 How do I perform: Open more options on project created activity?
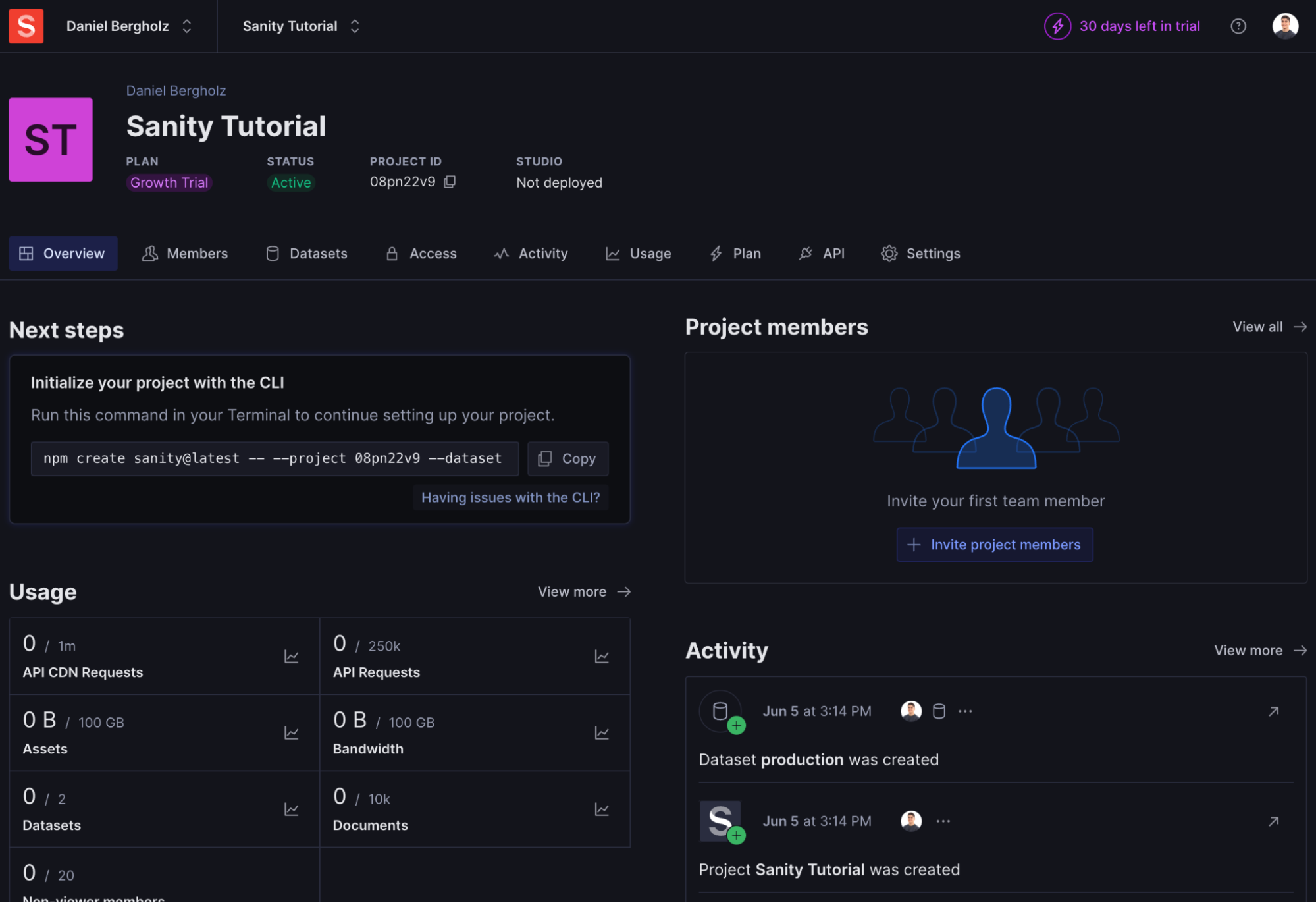943,821
